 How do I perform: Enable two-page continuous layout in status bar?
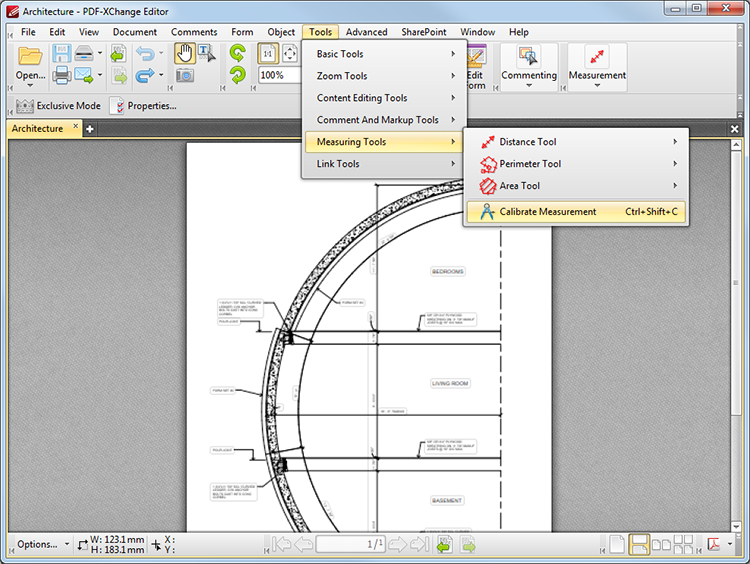(x=683, y=545)
